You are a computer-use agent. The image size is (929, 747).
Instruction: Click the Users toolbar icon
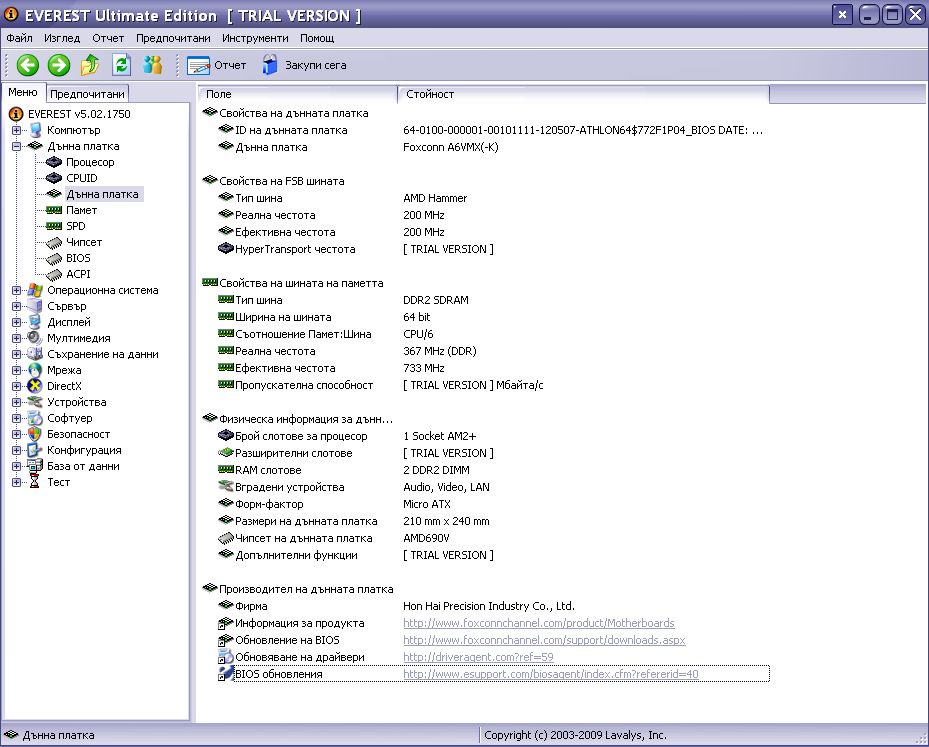[153, 65]
